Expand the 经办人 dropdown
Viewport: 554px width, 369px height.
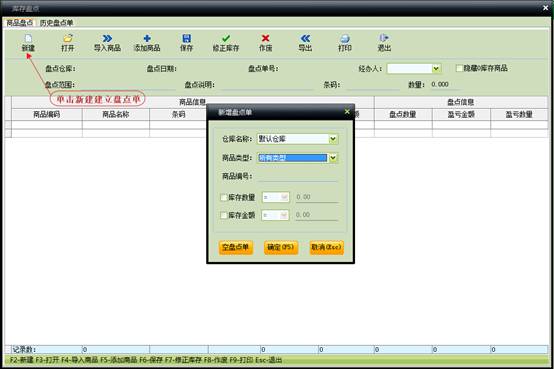436,68
